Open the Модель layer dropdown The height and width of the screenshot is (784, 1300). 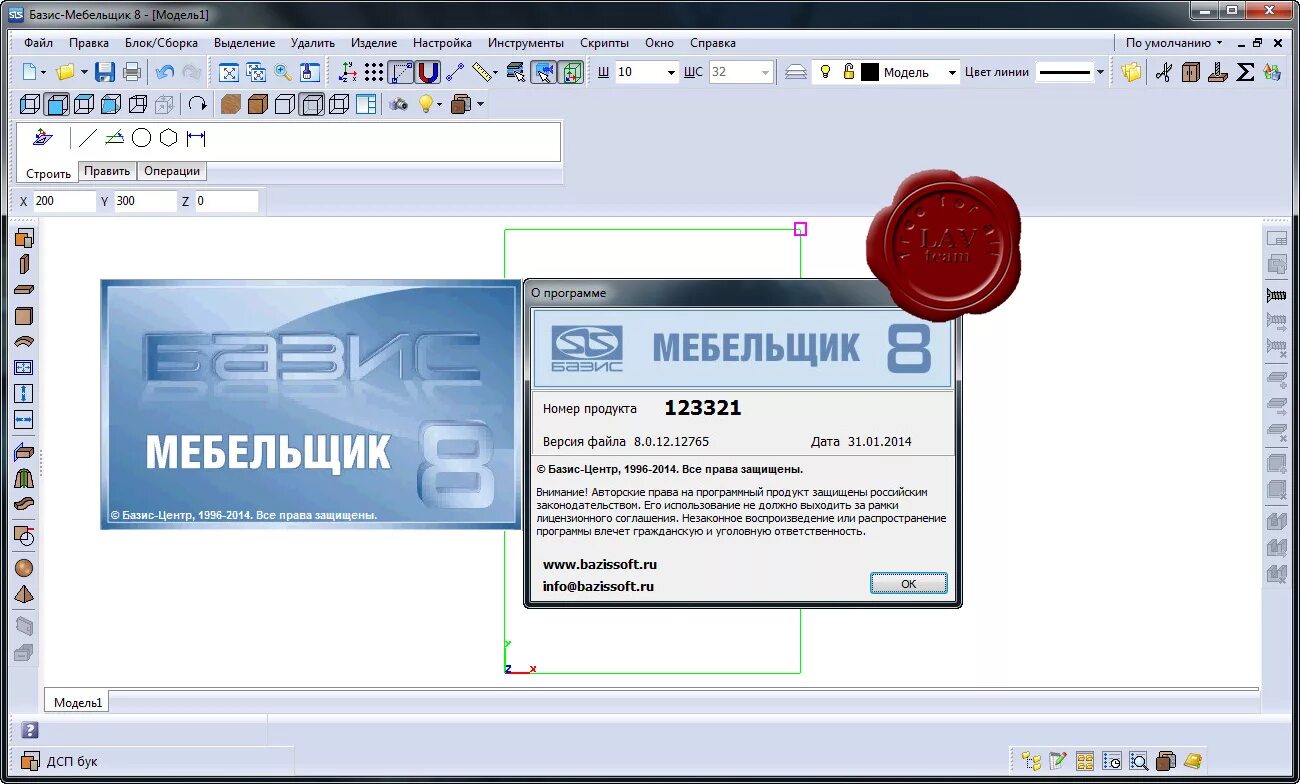point(952,73)
